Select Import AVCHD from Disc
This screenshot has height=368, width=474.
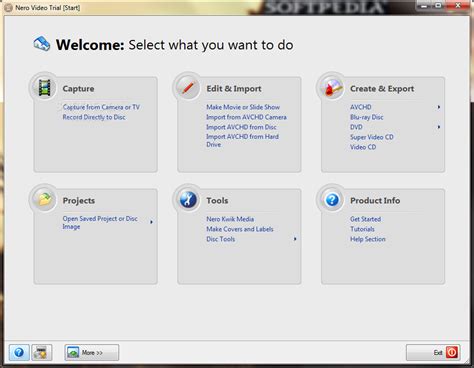click(x=241, y=127)
